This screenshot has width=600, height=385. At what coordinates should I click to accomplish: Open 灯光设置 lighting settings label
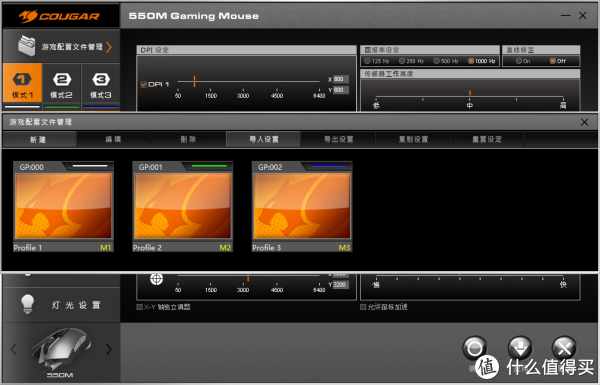point(76,305)
